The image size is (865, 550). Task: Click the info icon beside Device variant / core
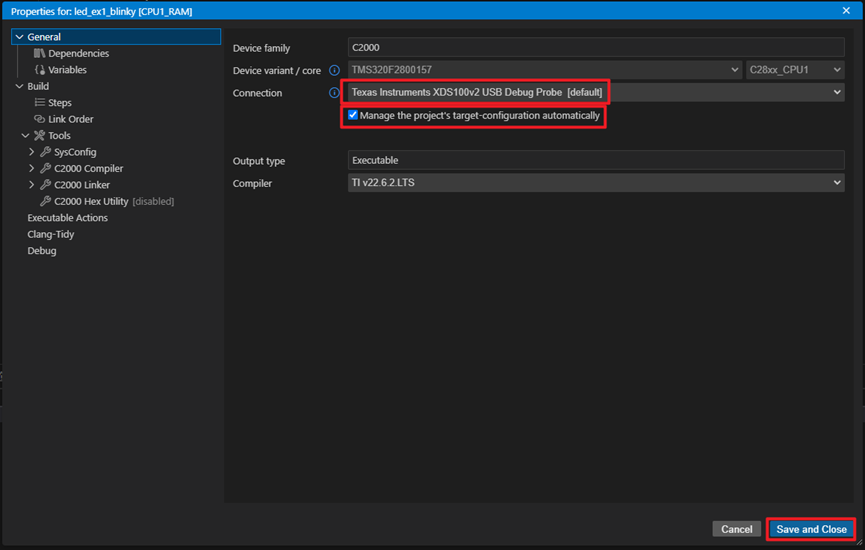pos(334,70)
